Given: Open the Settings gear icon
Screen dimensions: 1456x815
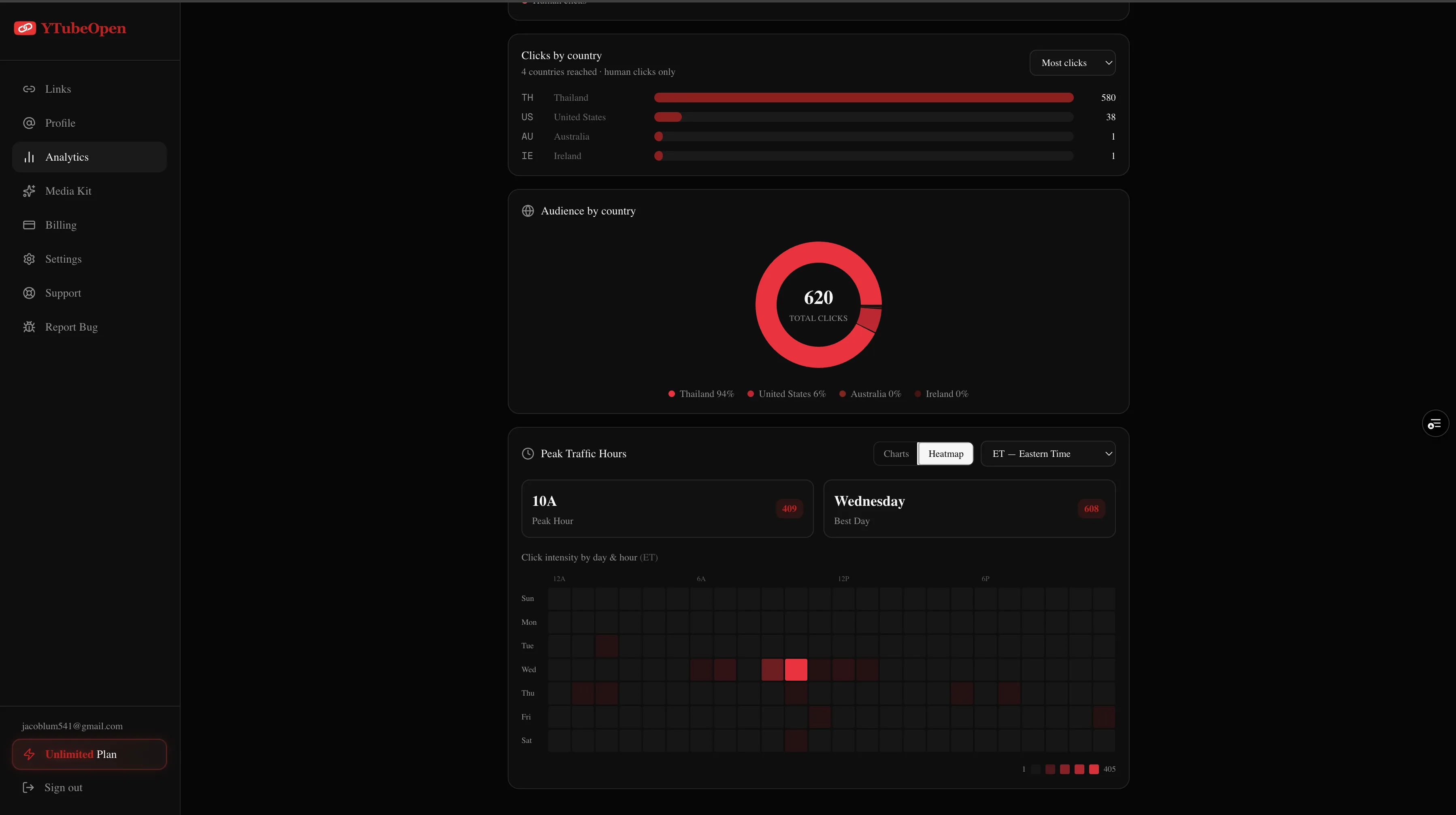Looking at the screenshot, I should click(29, 259).
